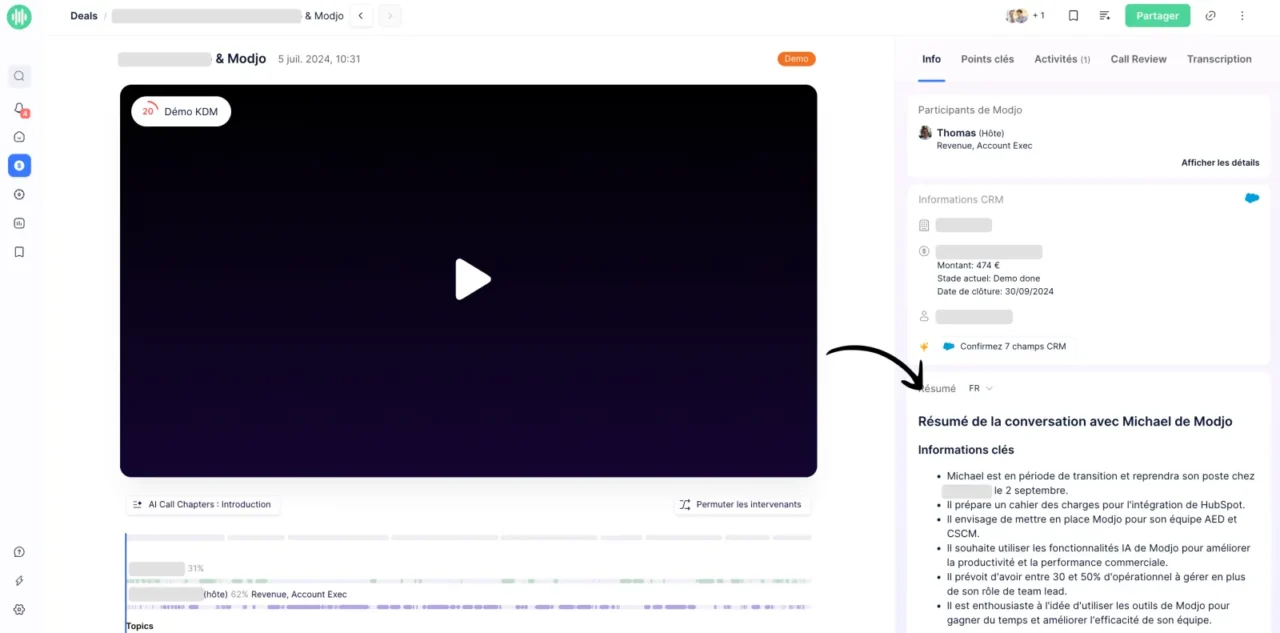
Task: Play the call recording video
Action: [x=472, y=279]
